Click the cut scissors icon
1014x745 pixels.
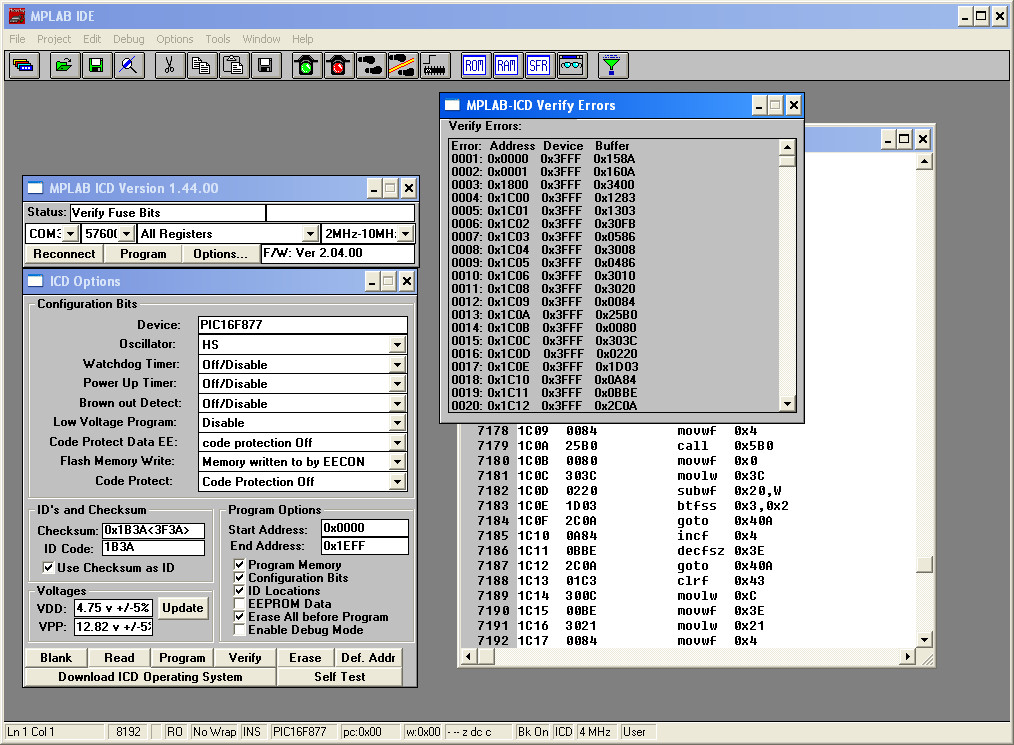pyautogui.click(x=169, y=65)
